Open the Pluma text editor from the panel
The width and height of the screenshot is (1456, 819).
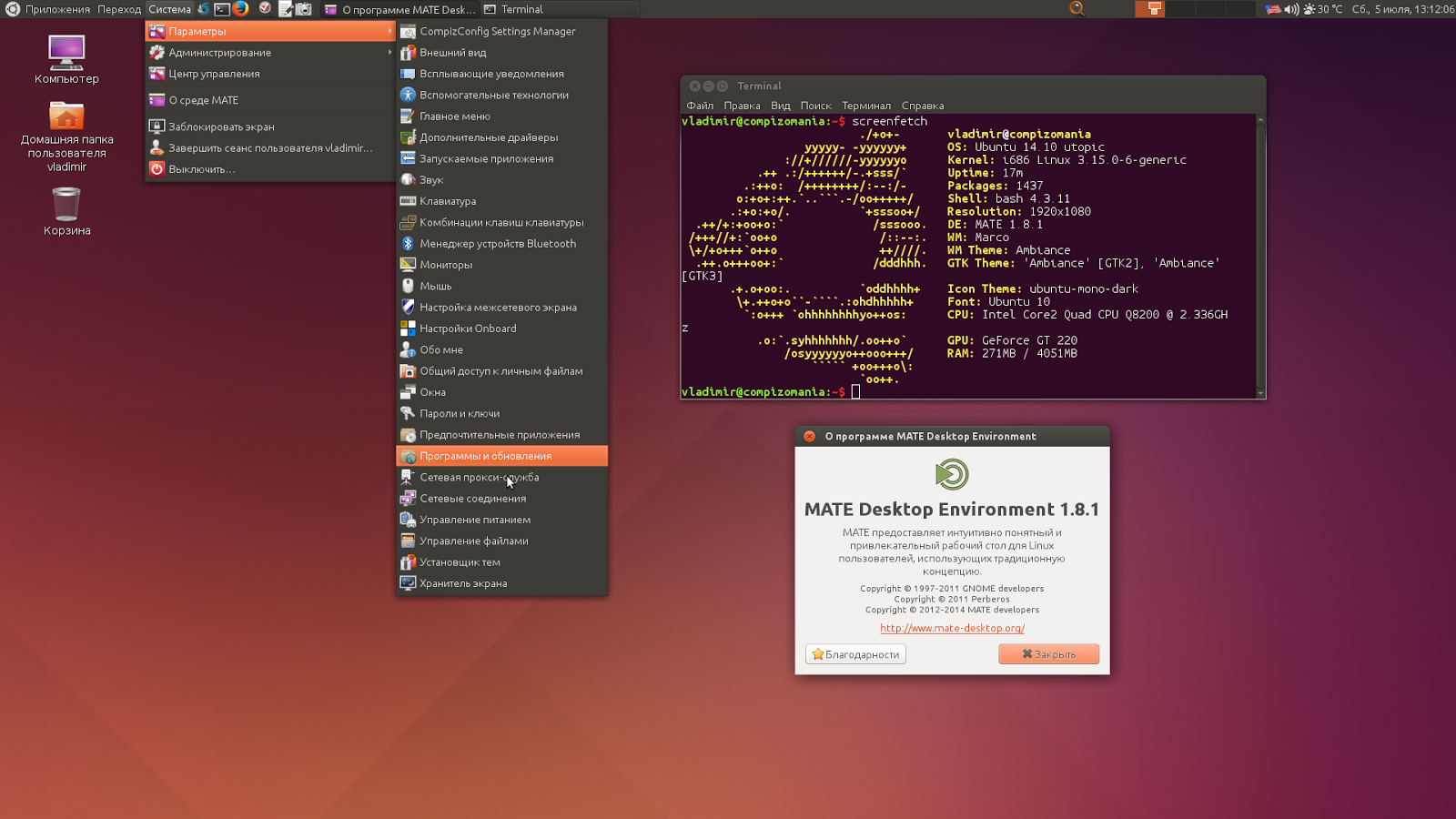(286, 9)
